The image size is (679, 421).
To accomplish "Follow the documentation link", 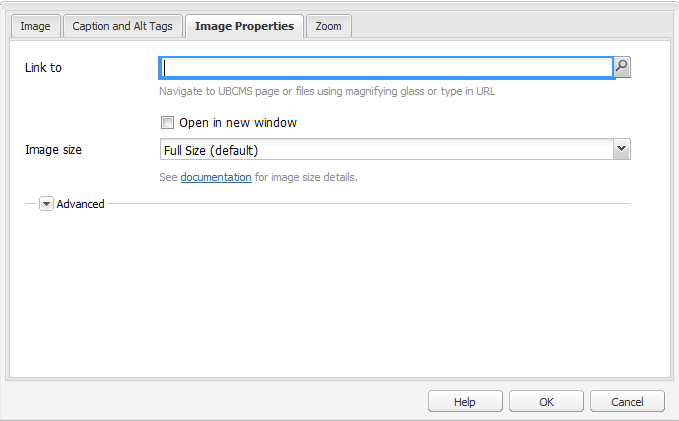I will [216, 177].
